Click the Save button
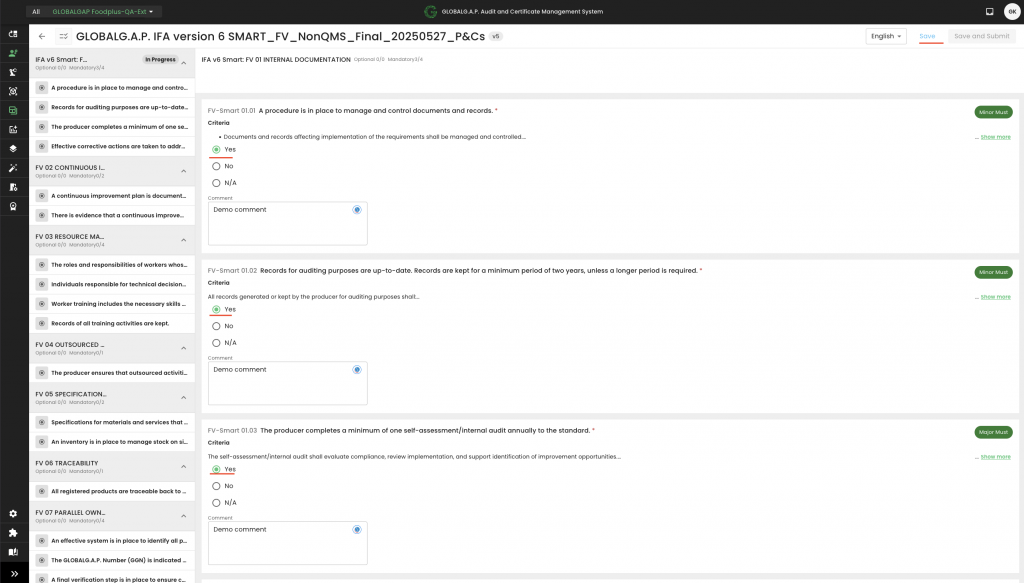Screen dimensions: 1024x583 pyautogui.click(x=927, y=36)
